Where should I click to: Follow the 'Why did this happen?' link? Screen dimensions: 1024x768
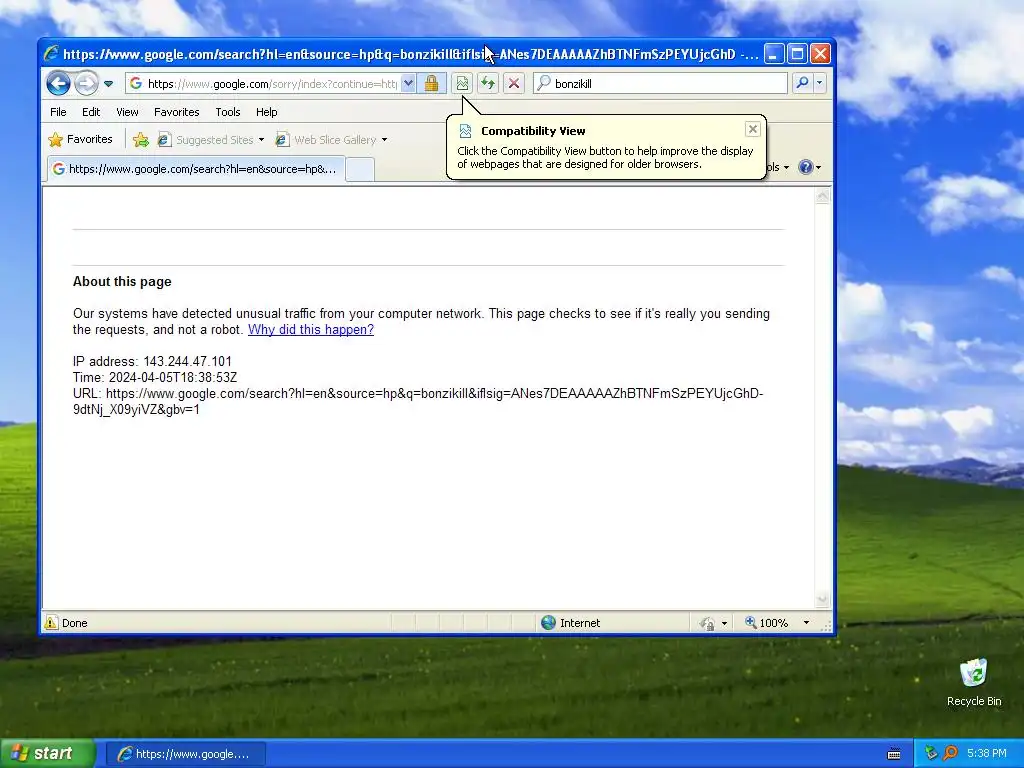[311, 330]
